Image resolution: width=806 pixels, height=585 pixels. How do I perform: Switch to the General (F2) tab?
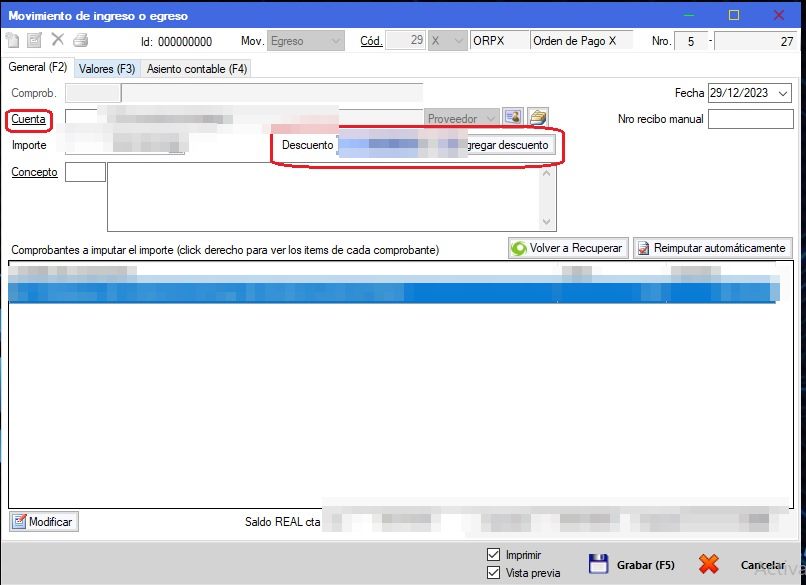(38, 67)
